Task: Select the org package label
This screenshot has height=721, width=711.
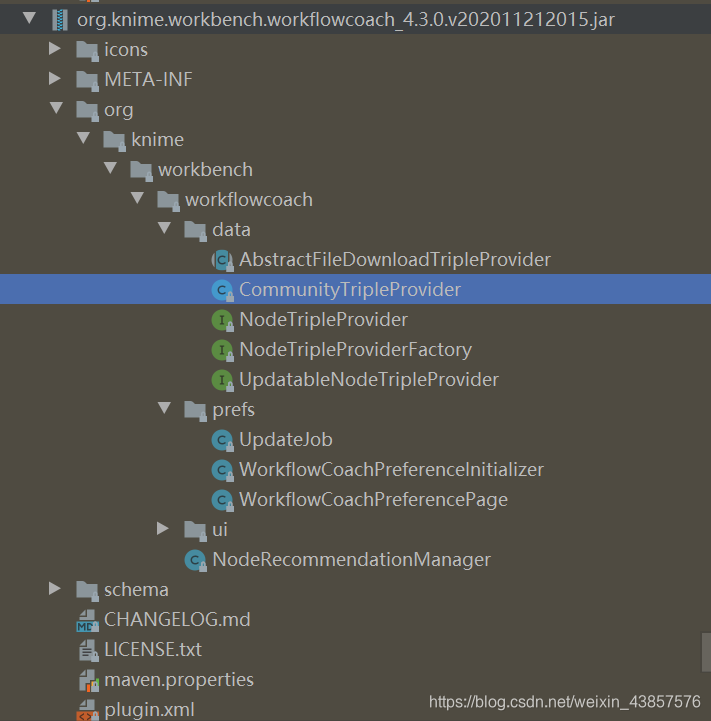Action: (x=119, y=110)
